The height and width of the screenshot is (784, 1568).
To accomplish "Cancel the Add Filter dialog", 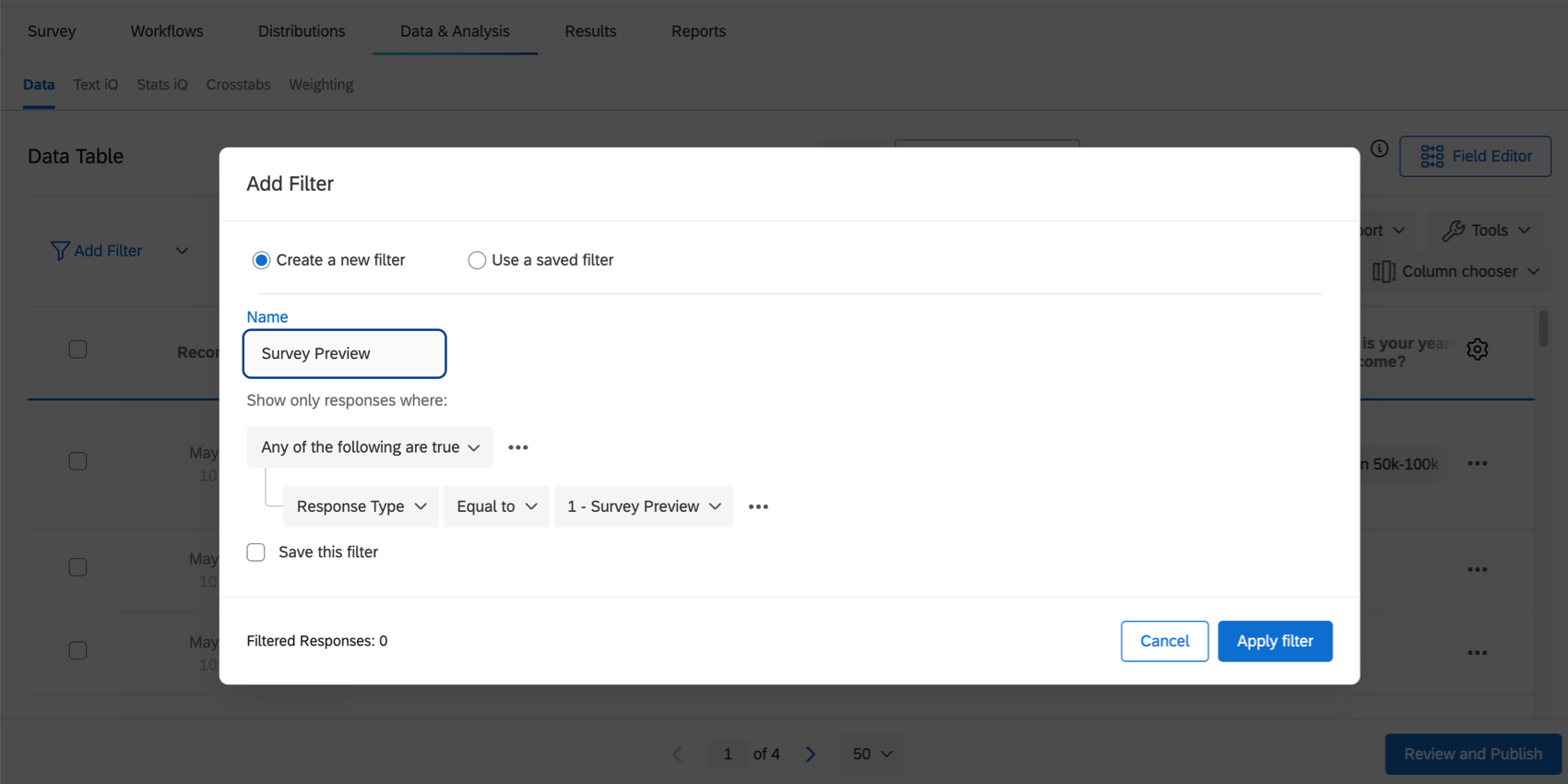I will click(x=1164, y=641).
